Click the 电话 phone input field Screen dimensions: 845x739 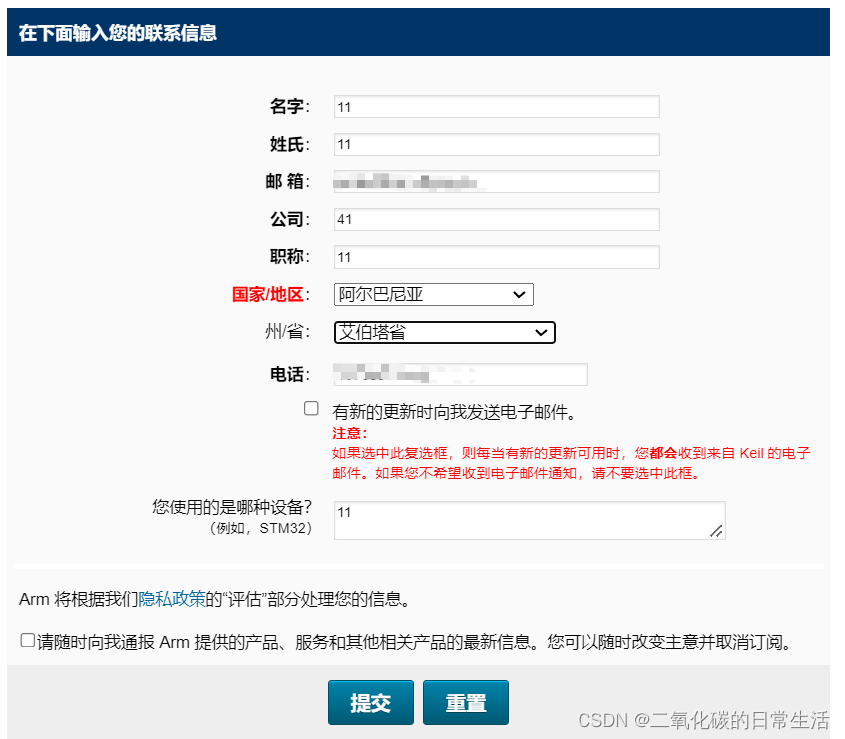click(461, 374)
